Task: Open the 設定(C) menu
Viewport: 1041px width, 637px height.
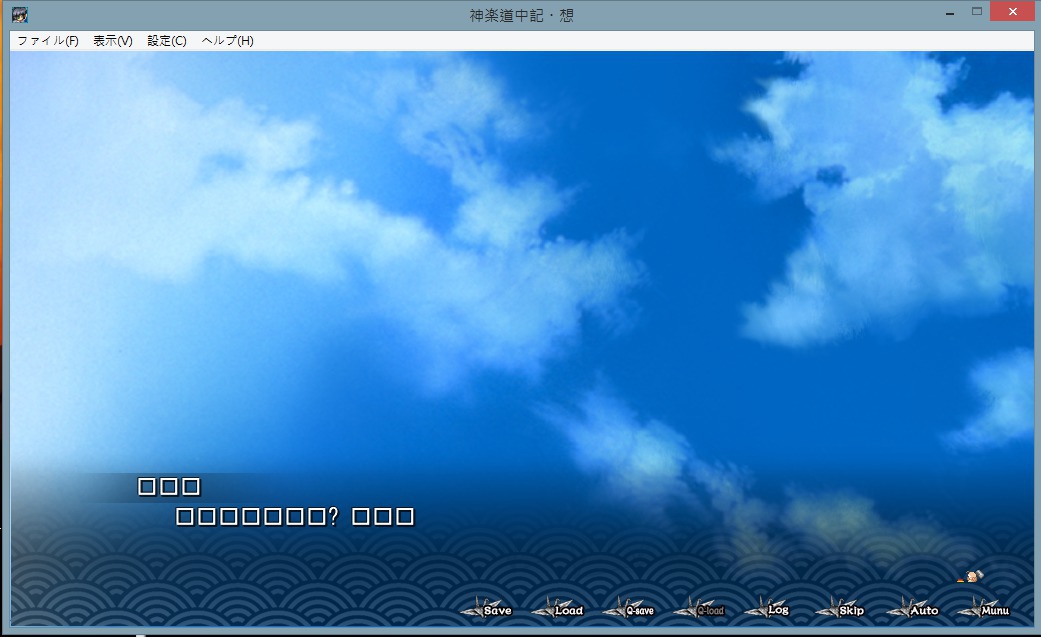Action: point(167,41)
